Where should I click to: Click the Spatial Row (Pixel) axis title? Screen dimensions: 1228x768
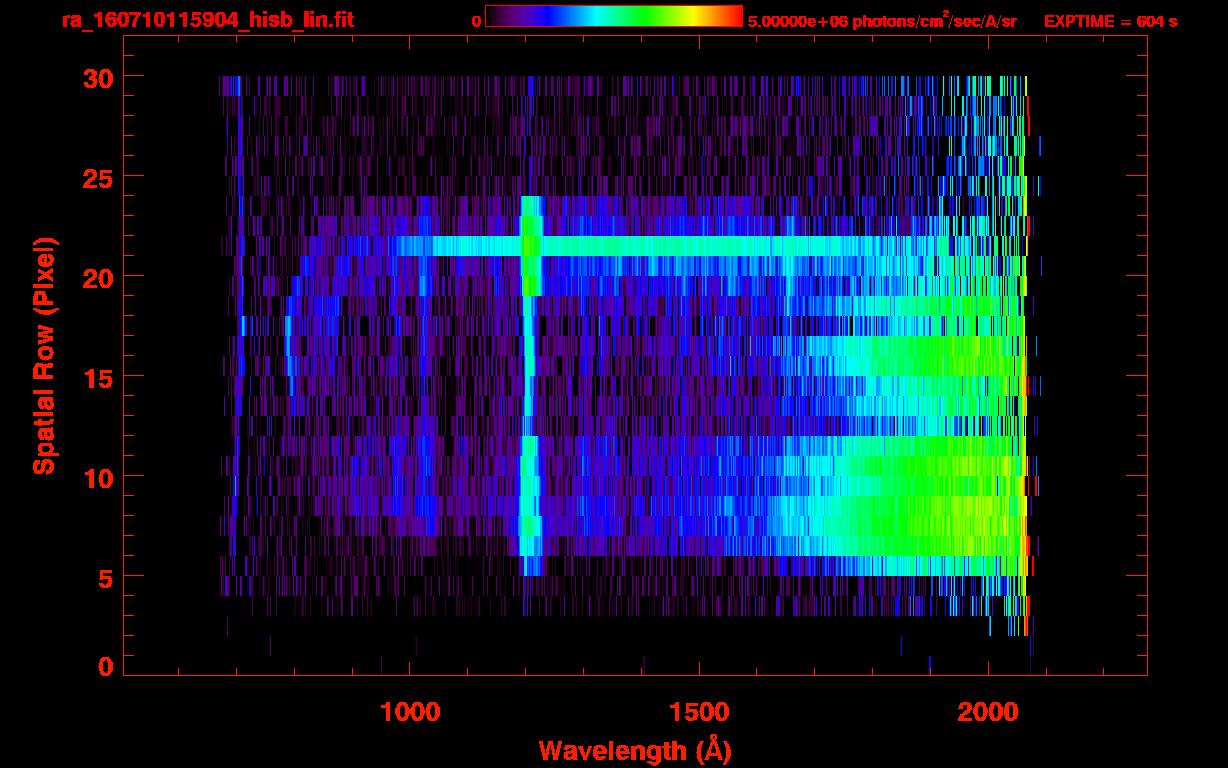(x=43, y=355)
